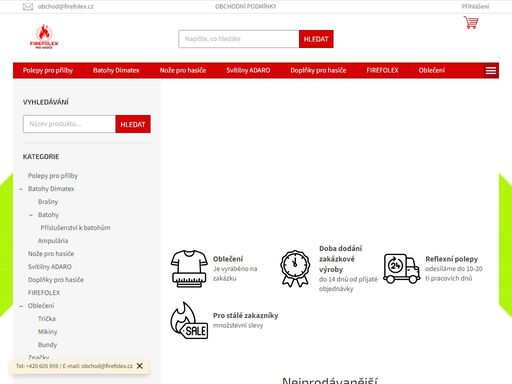Select Polepy pro přilby in sidebar categories
512x384 pixels.
point(53,176)
